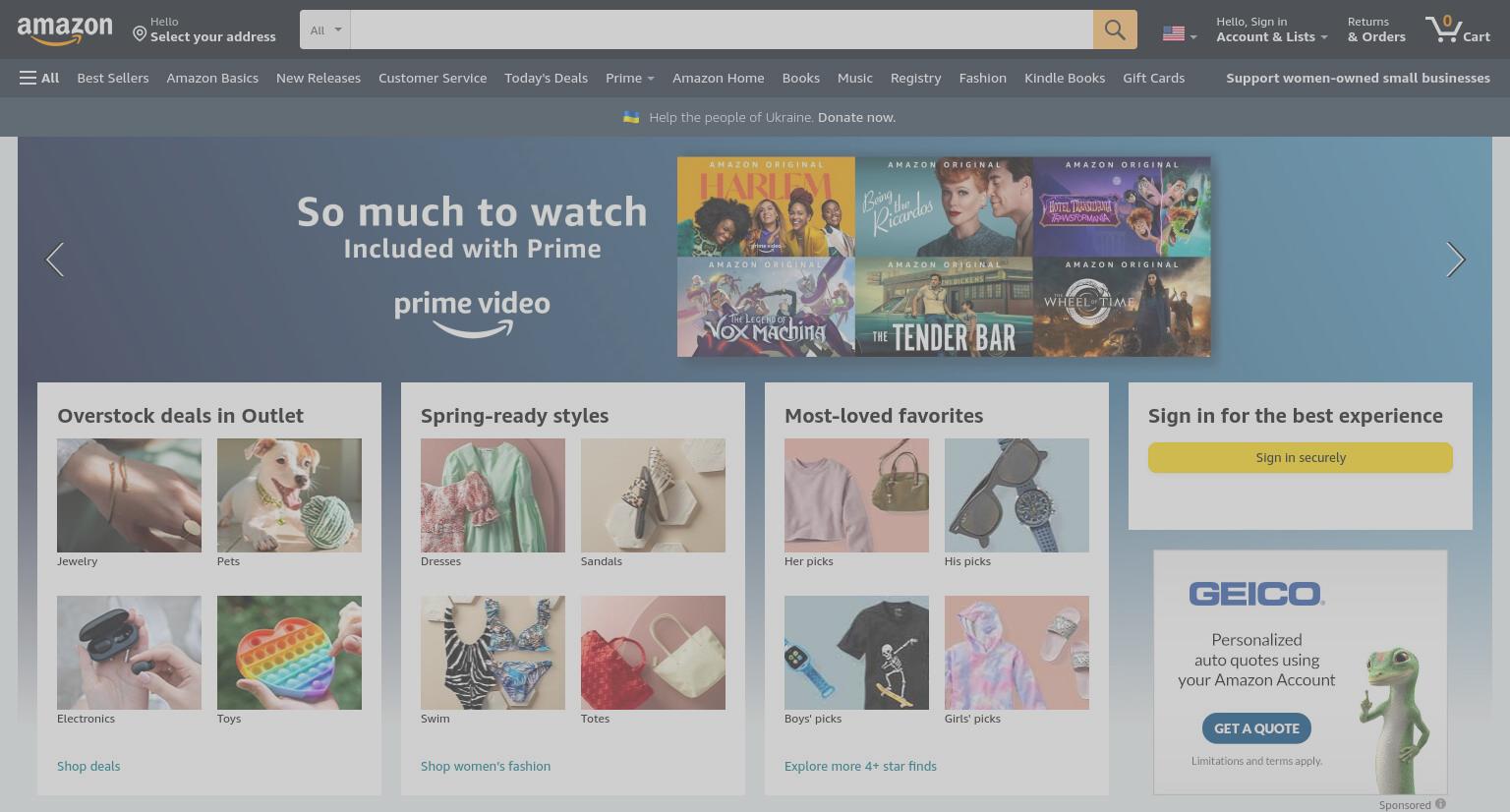Open the Her picks thumbnail
The width and height of the screenshot is (1510, 812).
[856, 494]
